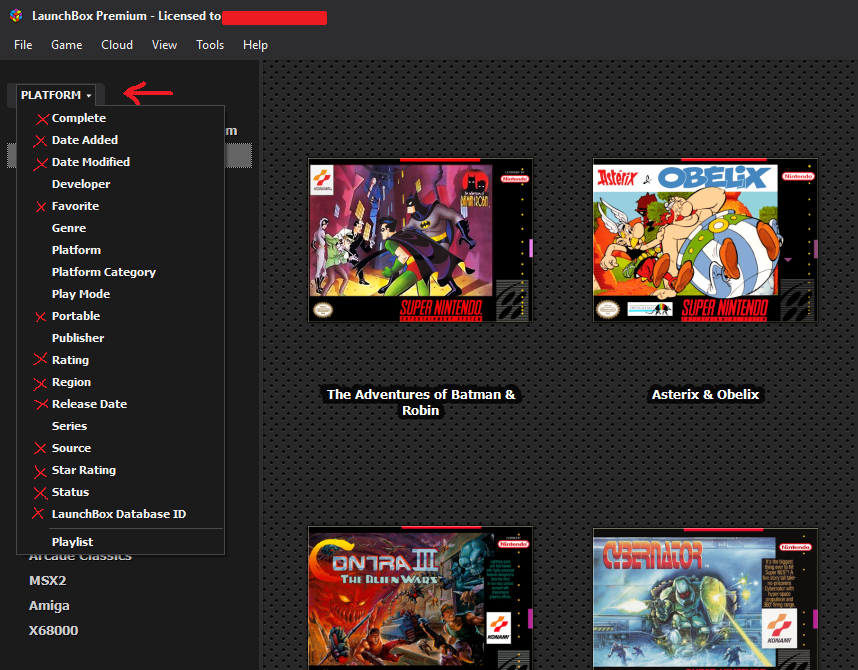Choose Playlist at the bottom of the list
This screenshot has height=670, width=858.
120,542
